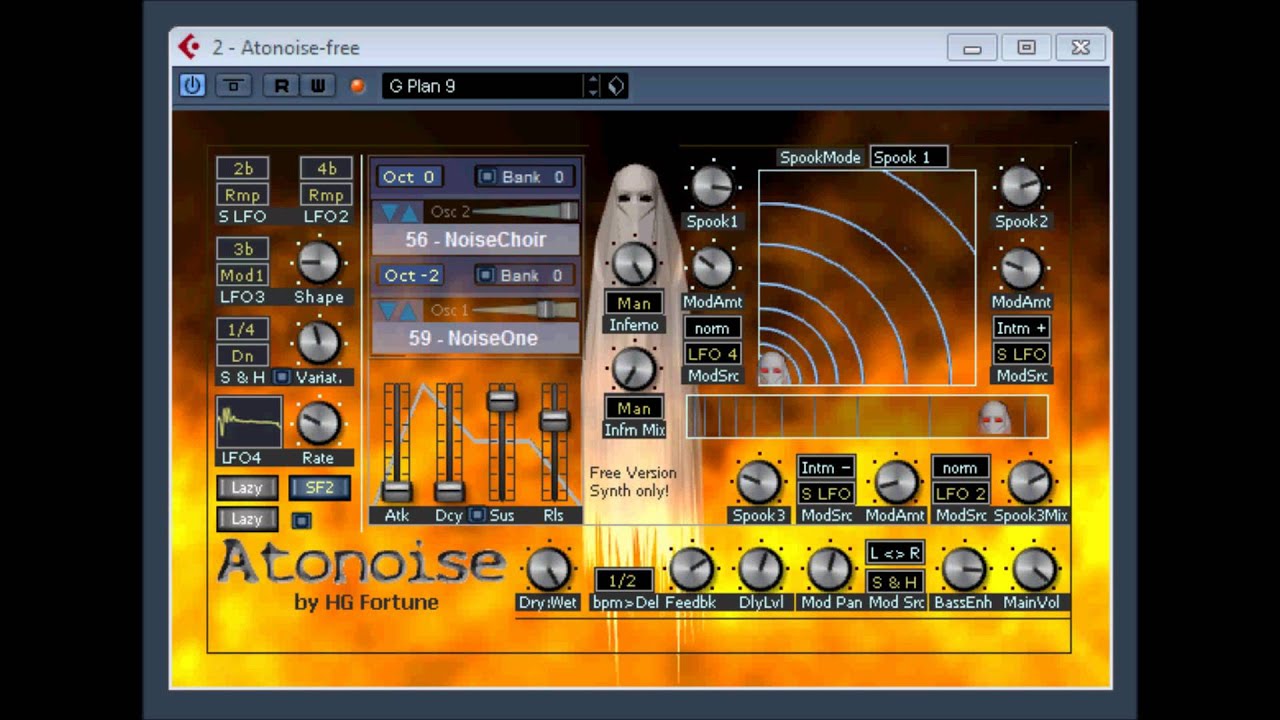This screenshot has width=1280, height=720.
Task: Step Osc 2 sample down with the down-triangle
Action: 388,212
